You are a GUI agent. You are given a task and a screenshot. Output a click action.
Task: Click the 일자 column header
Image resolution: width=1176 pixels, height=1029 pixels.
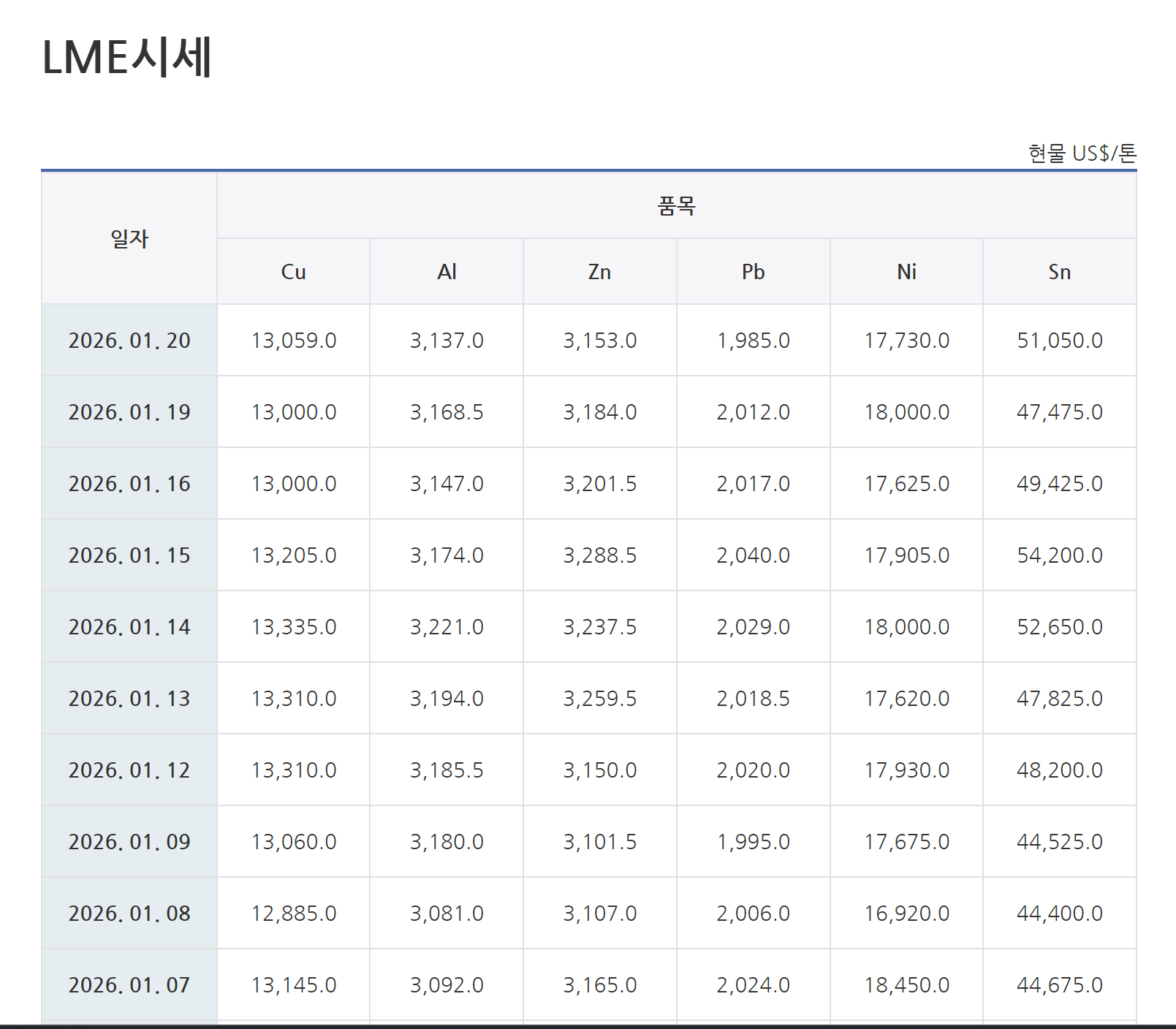point(129,238)
